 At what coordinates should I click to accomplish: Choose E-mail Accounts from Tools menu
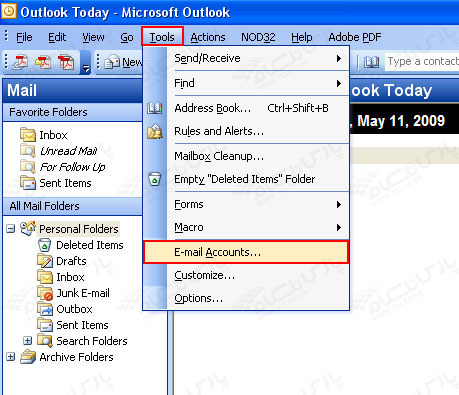(246, 252)
